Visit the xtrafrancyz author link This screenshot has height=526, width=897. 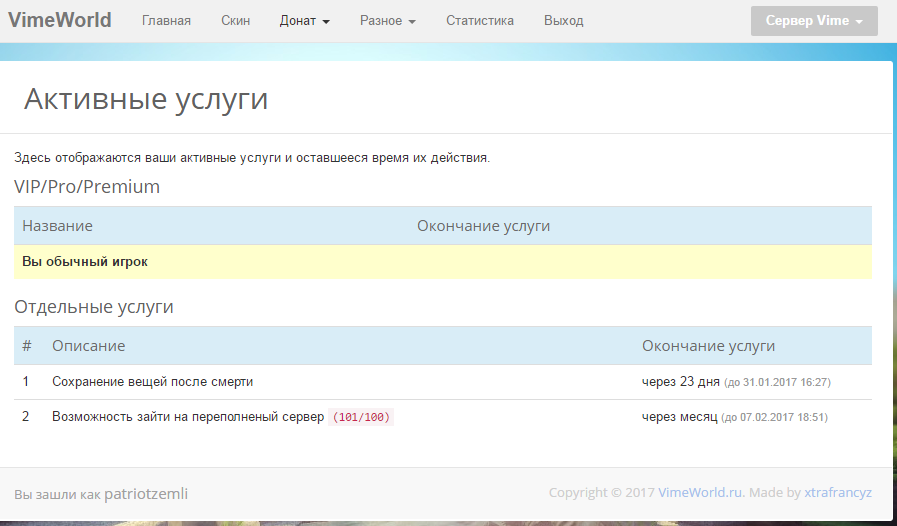pos(838,493)
